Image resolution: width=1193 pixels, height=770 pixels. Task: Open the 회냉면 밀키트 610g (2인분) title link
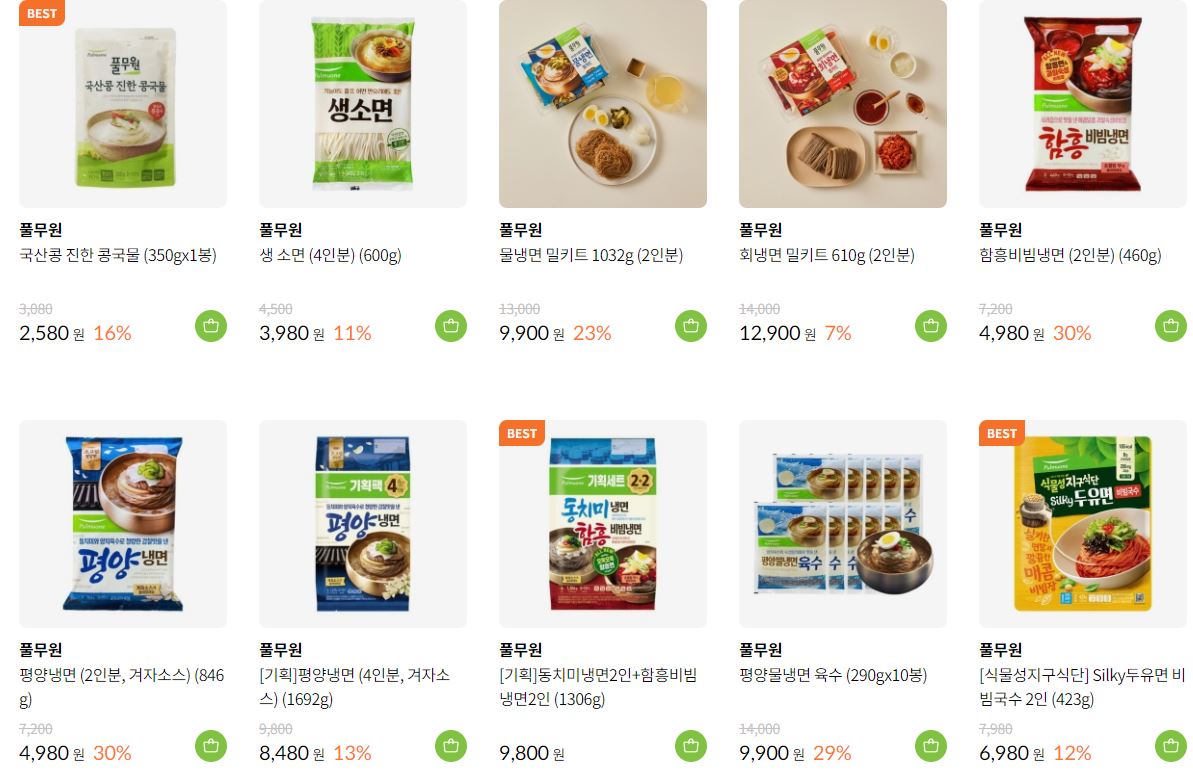pyautogui.click(x=827, y=255)
